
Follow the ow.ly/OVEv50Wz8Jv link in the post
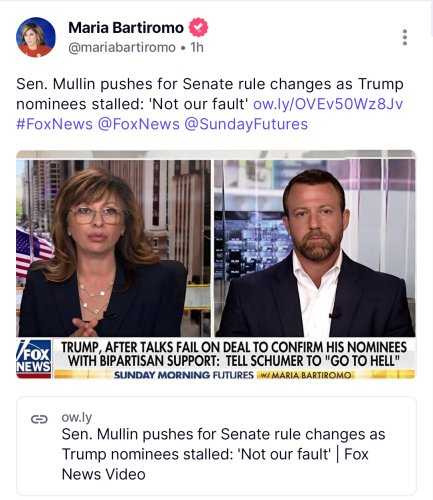[328, 104]
